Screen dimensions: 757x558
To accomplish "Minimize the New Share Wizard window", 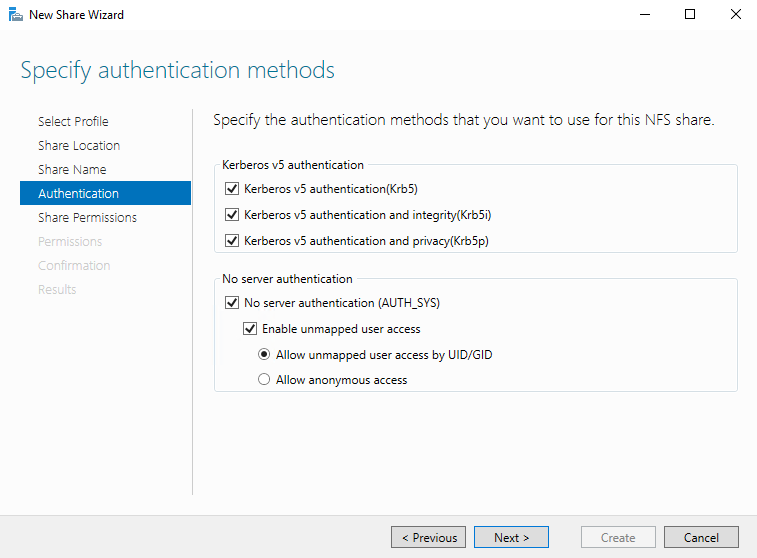I will pyautogui.click(x=645, y=14).
